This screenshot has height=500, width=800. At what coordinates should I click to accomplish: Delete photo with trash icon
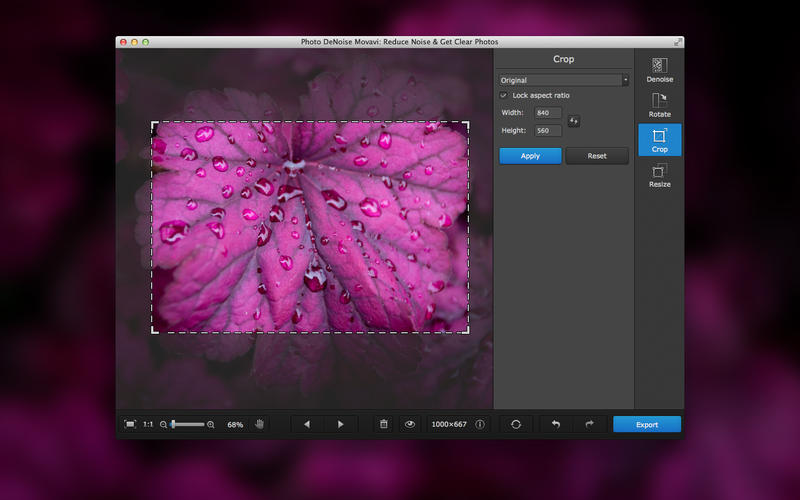point(384,424)
